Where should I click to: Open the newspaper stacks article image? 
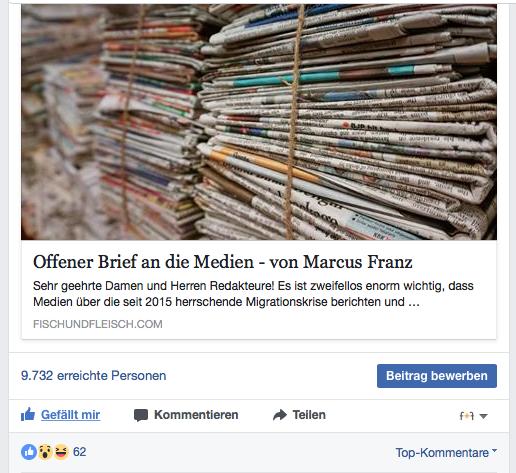coord(259,122)
